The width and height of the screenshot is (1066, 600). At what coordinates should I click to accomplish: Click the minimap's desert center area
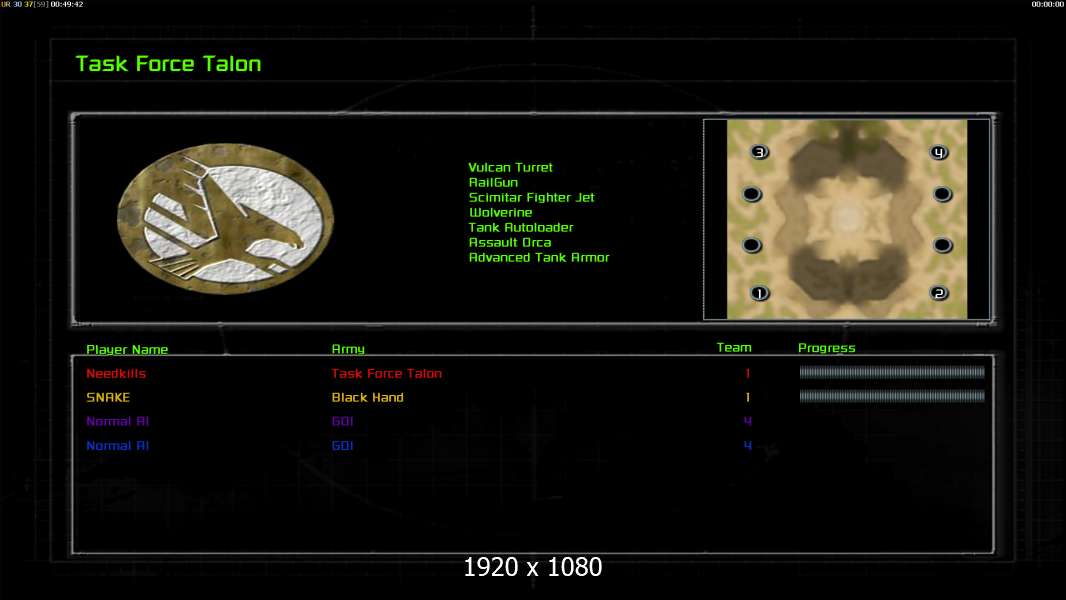(847, 219)
